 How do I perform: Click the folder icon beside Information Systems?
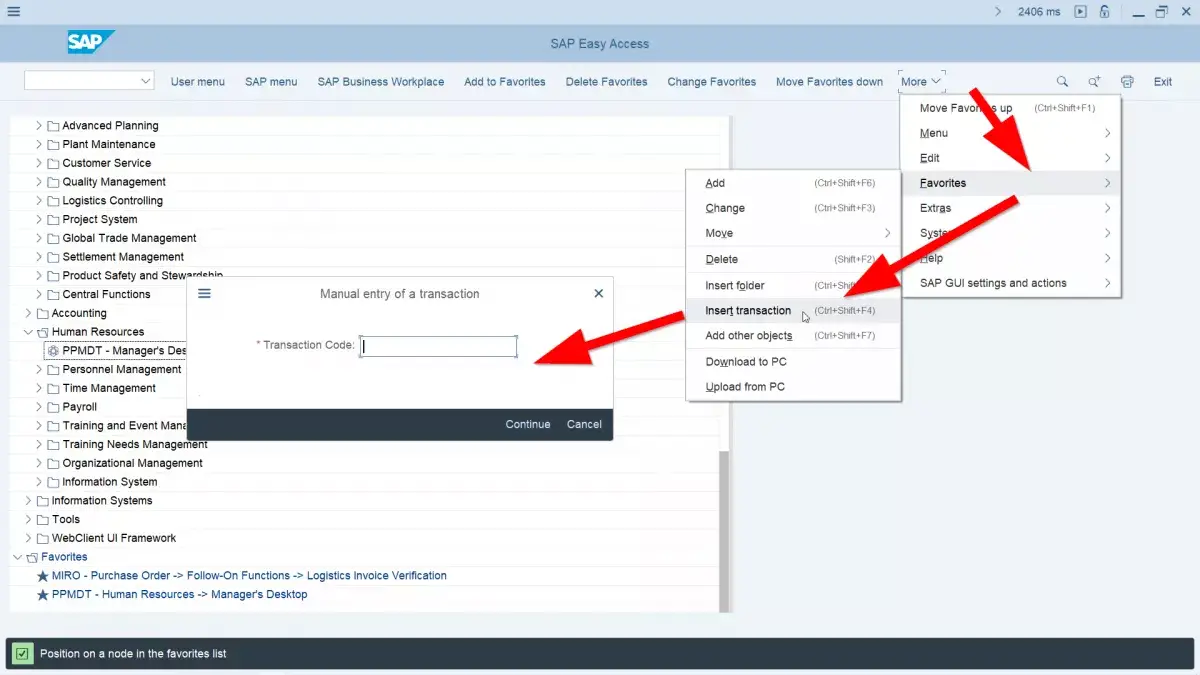(43, 501)
